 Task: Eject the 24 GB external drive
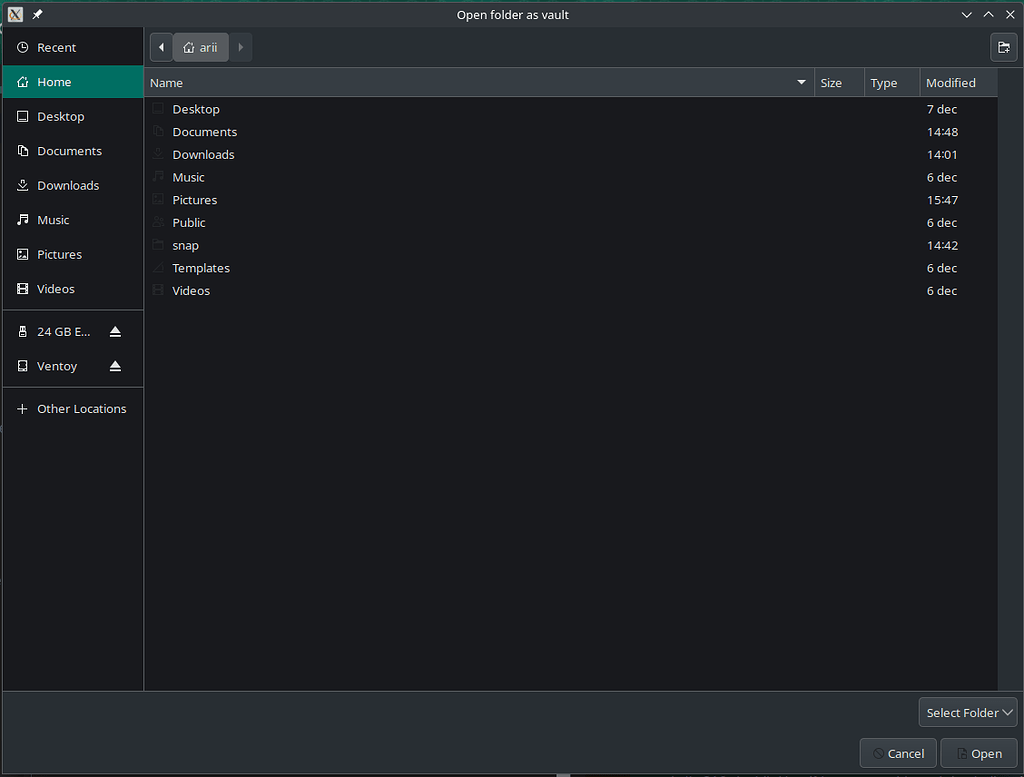click(x=115, y=330)
